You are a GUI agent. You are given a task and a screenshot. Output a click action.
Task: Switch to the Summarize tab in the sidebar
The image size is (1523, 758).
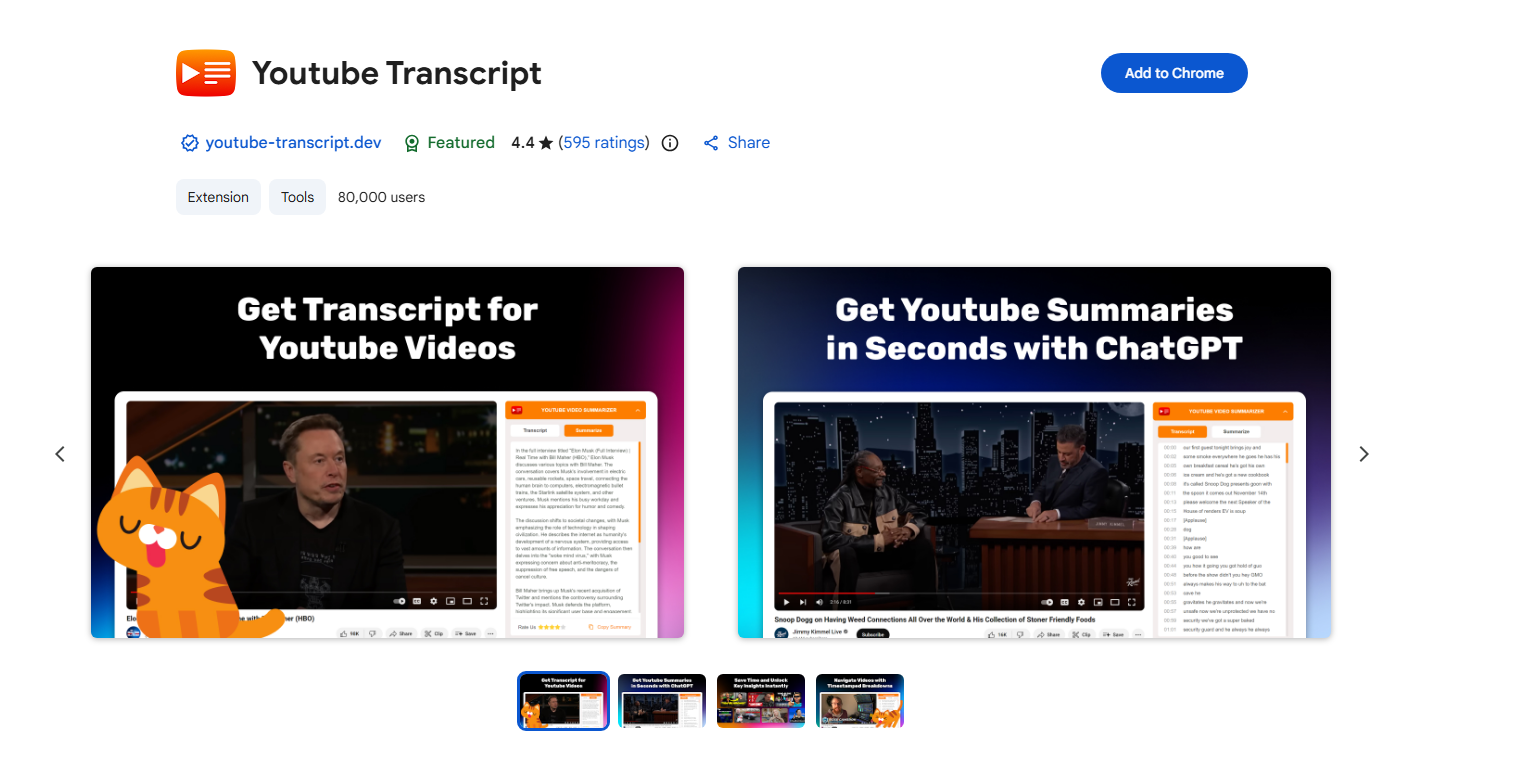[x=589, y=430]
